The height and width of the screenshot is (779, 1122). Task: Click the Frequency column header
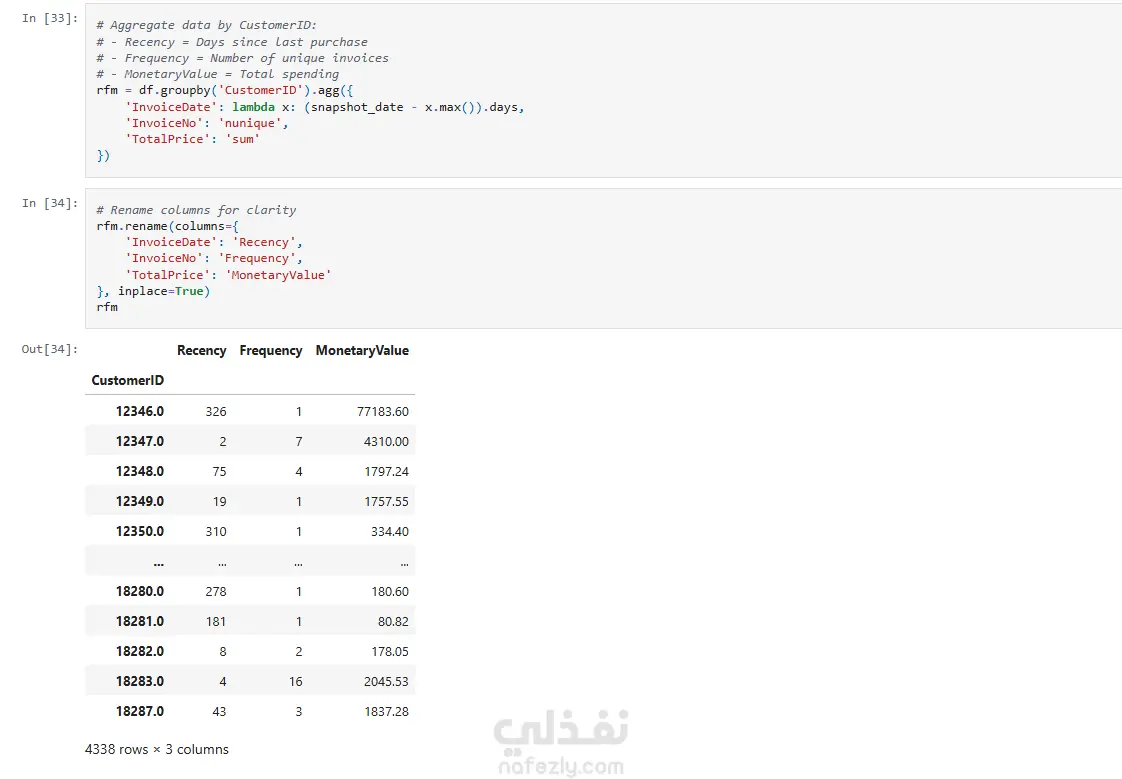(270, 351)
